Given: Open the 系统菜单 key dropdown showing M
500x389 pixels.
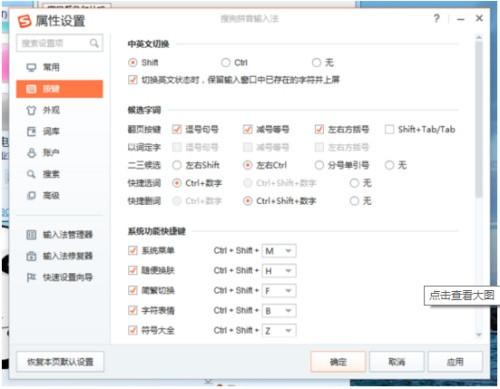Looking at the screenshot, I should [x=279, y=251].
